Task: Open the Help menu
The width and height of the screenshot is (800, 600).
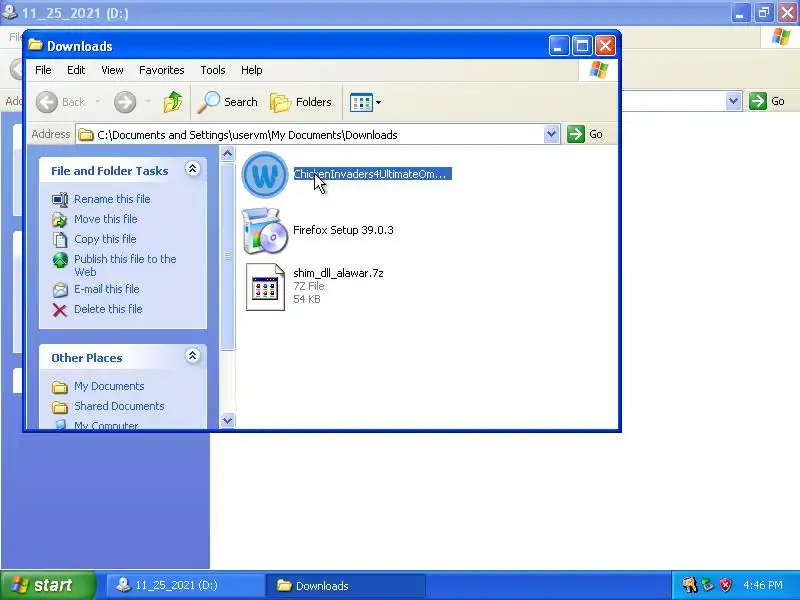Action: (x=252, y=70)
